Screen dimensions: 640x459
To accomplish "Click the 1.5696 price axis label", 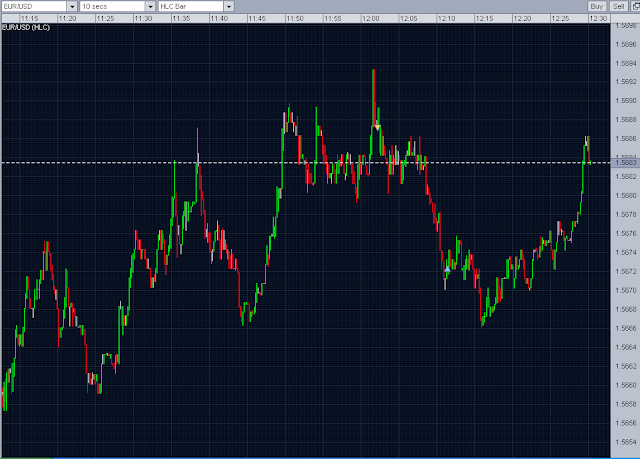I will pyautogui.click(x=626, y=44).
